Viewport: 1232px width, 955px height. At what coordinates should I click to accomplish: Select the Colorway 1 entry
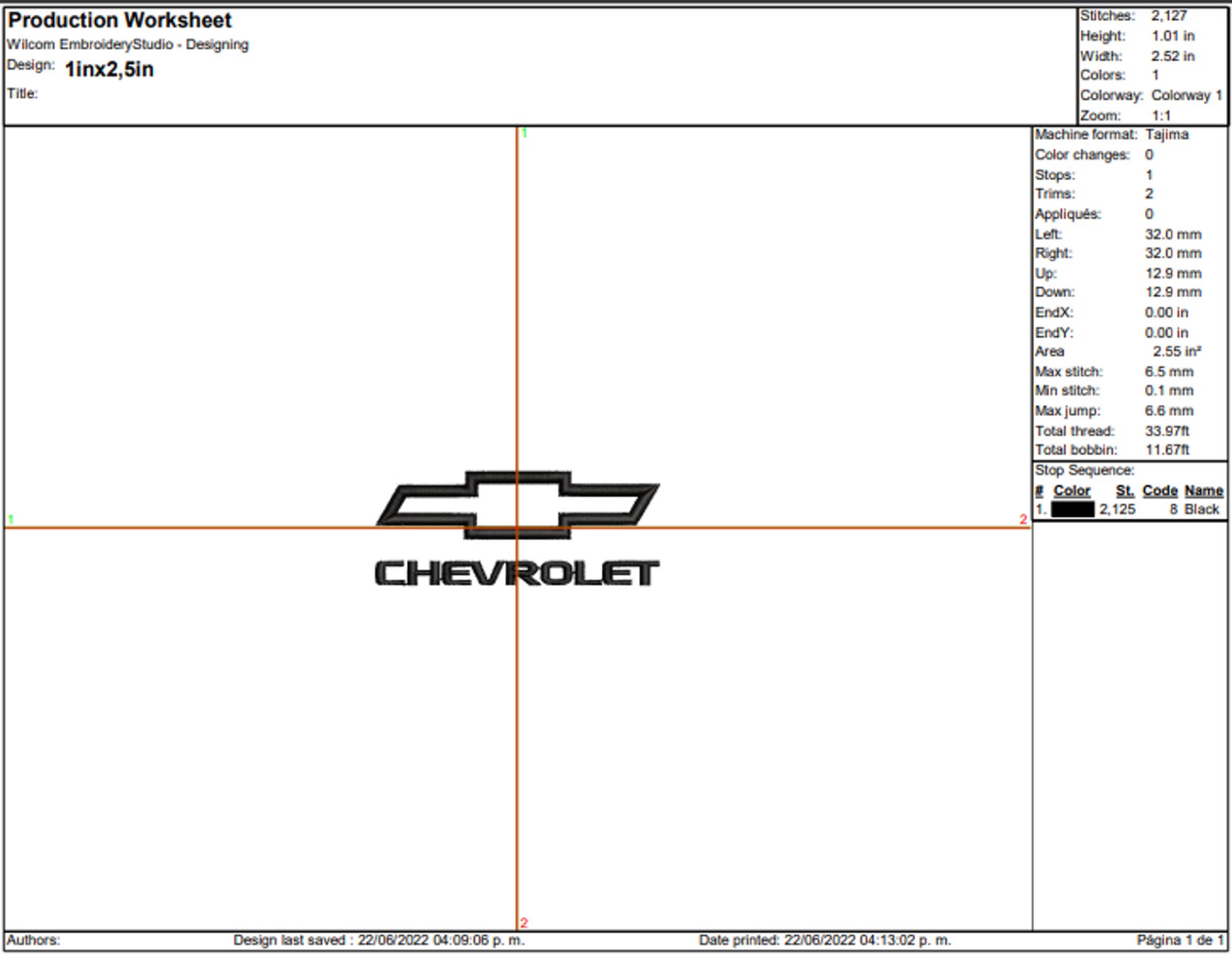pyautogui.click(x=1186, y=95)
